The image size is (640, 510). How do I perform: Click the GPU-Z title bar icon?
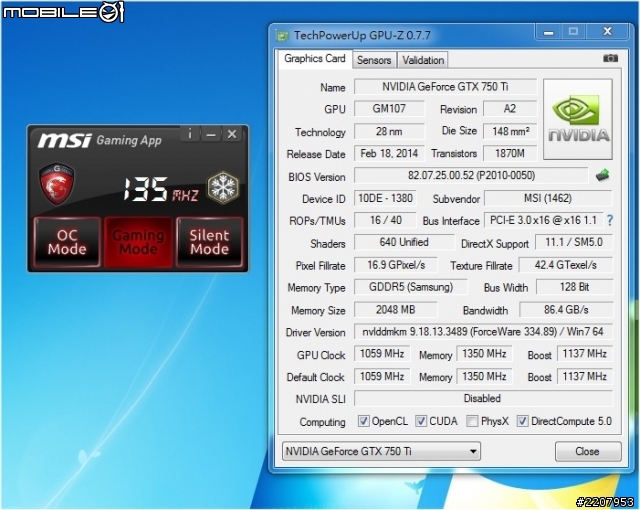tap(282, 36)
